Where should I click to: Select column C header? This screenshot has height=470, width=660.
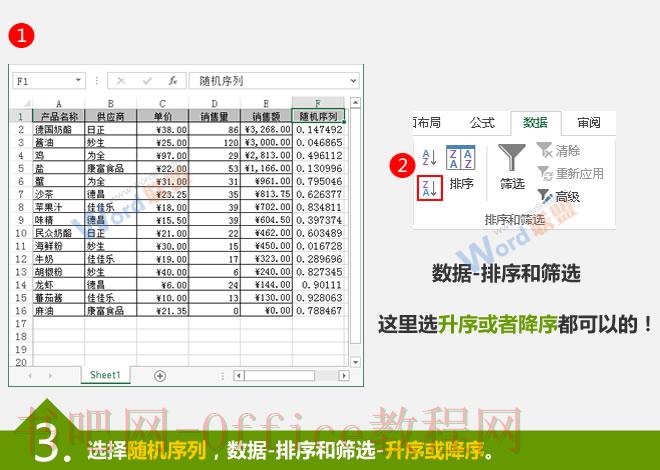point(162,104)
